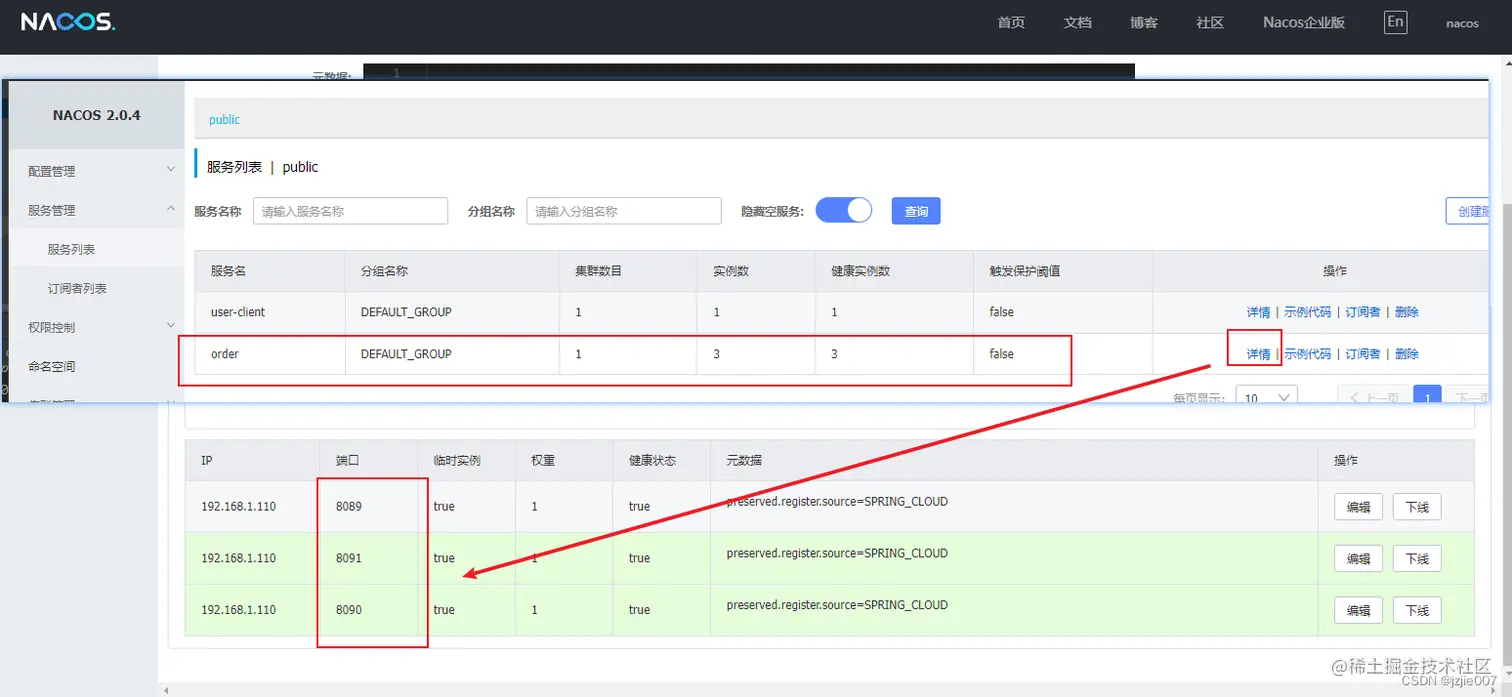
Task: Click 下线 for instance port 8091
Action: pos(1417,558)
